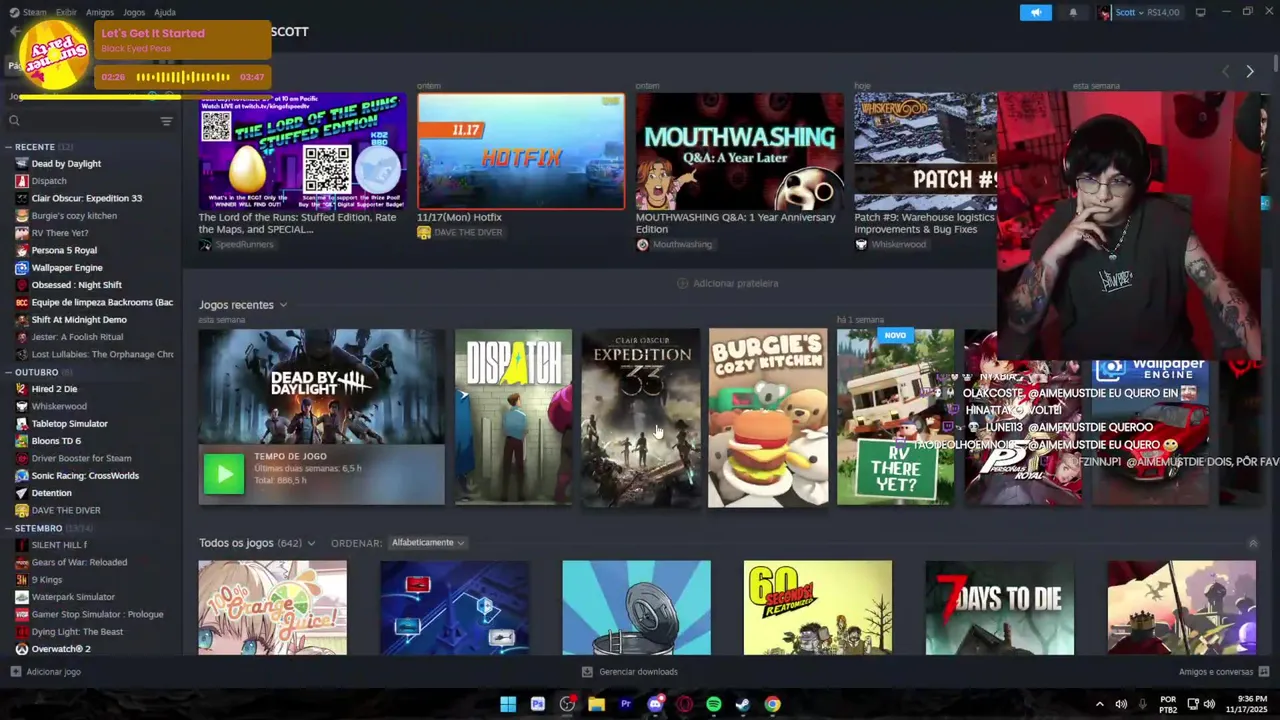
Task: Open the library filter options icon
Action: [x=166, y=121]
